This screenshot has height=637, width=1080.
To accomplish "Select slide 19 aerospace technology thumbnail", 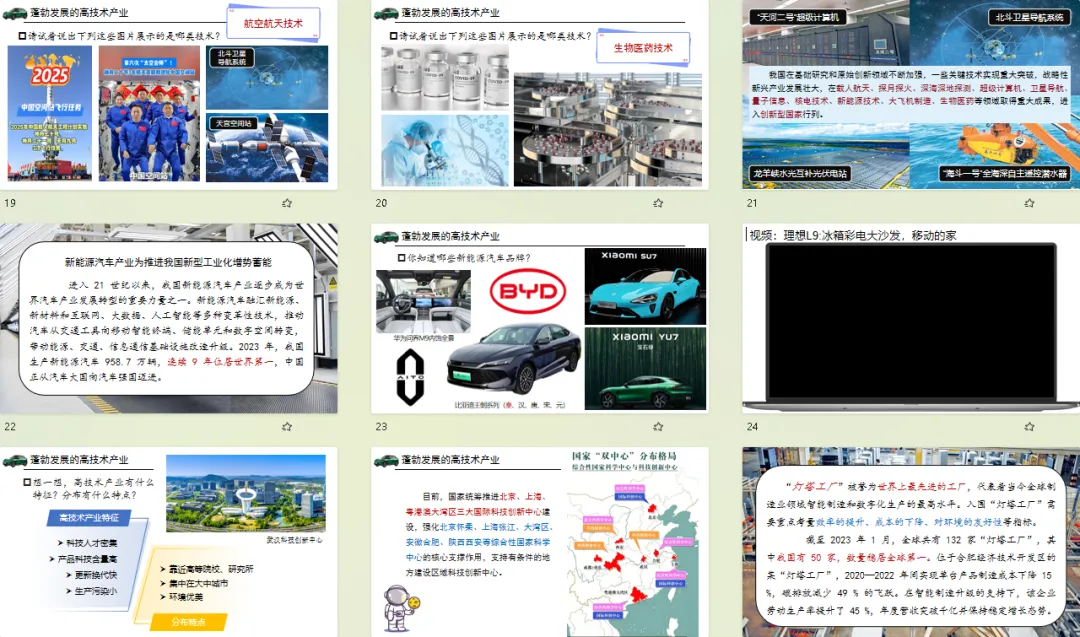I will [169, 94].
